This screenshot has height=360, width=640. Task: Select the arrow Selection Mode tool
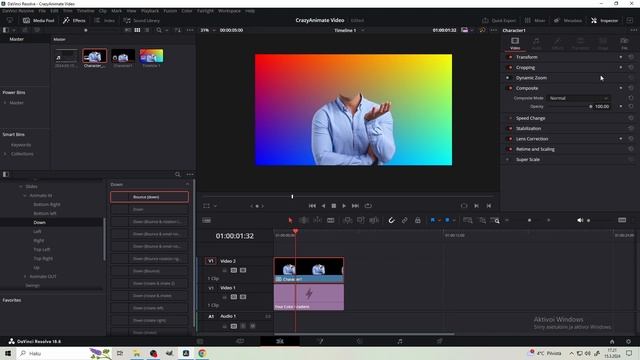pos(290,220)
